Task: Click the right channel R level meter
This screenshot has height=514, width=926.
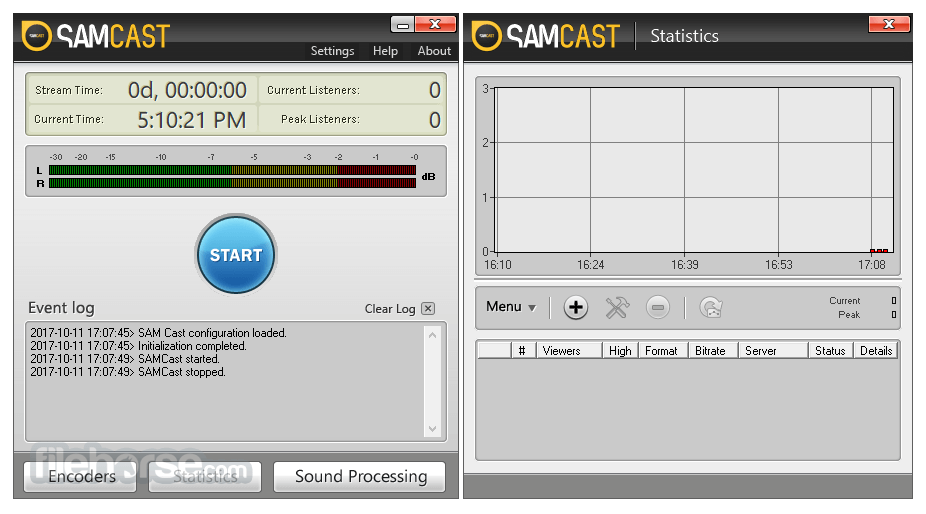Action: click(x=232, y=183)
